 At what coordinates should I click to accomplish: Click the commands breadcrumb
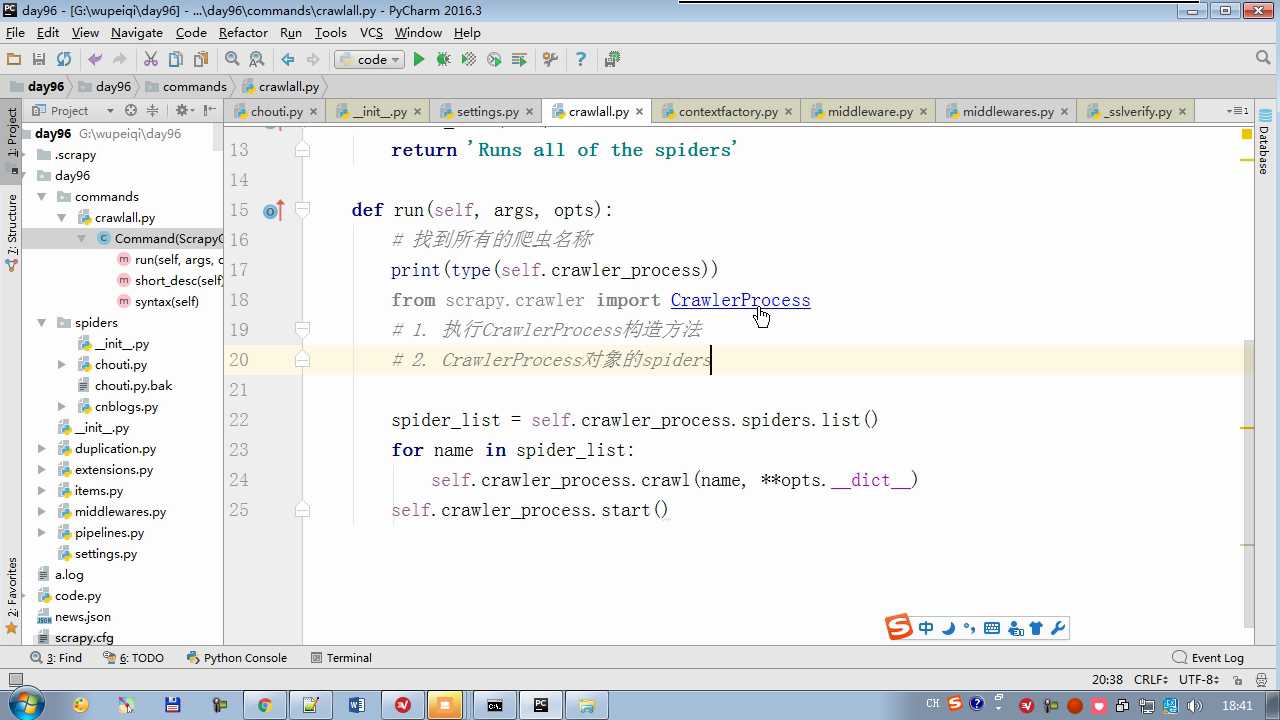point(186,87)
